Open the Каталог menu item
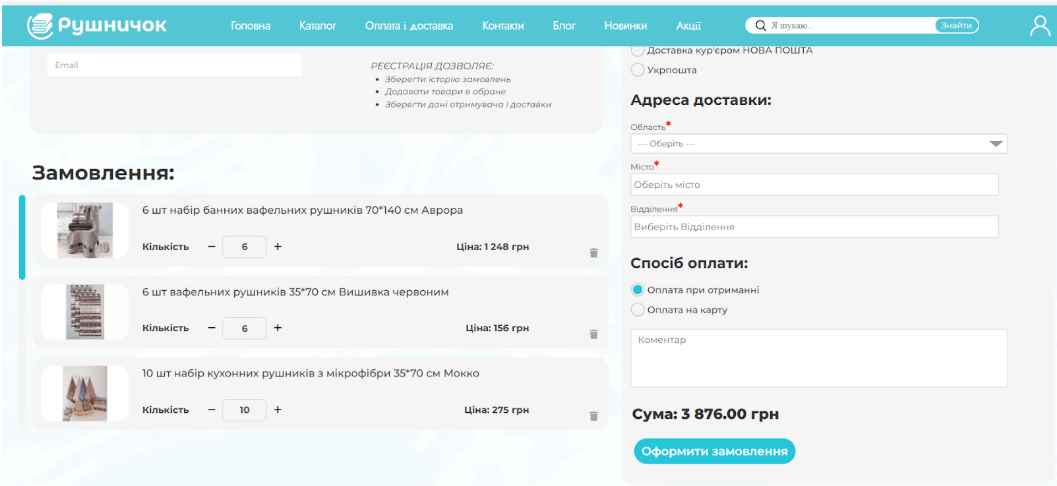Screen dimensions: 1057x486 coord(318,26)
